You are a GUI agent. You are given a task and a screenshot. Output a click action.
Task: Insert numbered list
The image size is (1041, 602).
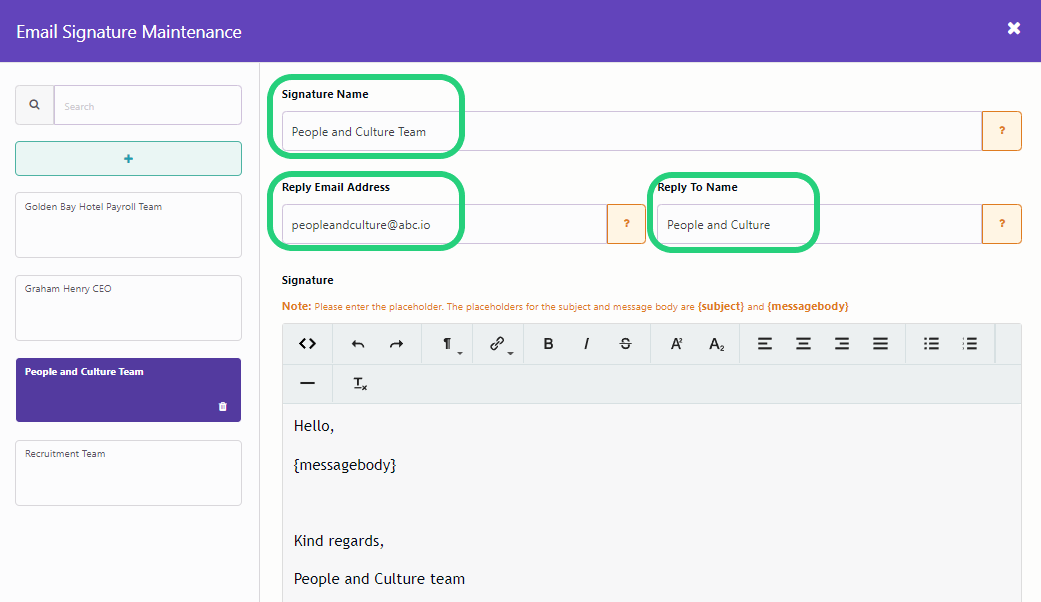(970, 344)
